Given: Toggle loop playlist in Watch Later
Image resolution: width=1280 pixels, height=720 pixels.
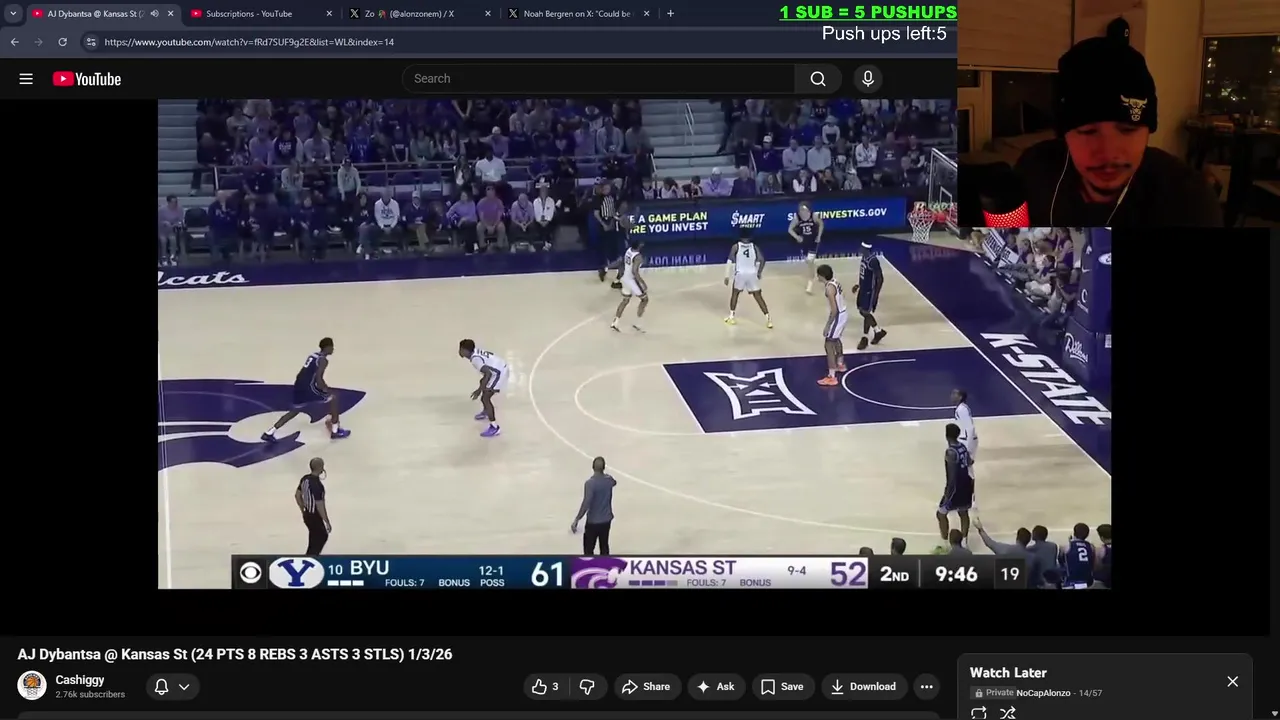Looking at the screenshot, I should tap(979, 713).
